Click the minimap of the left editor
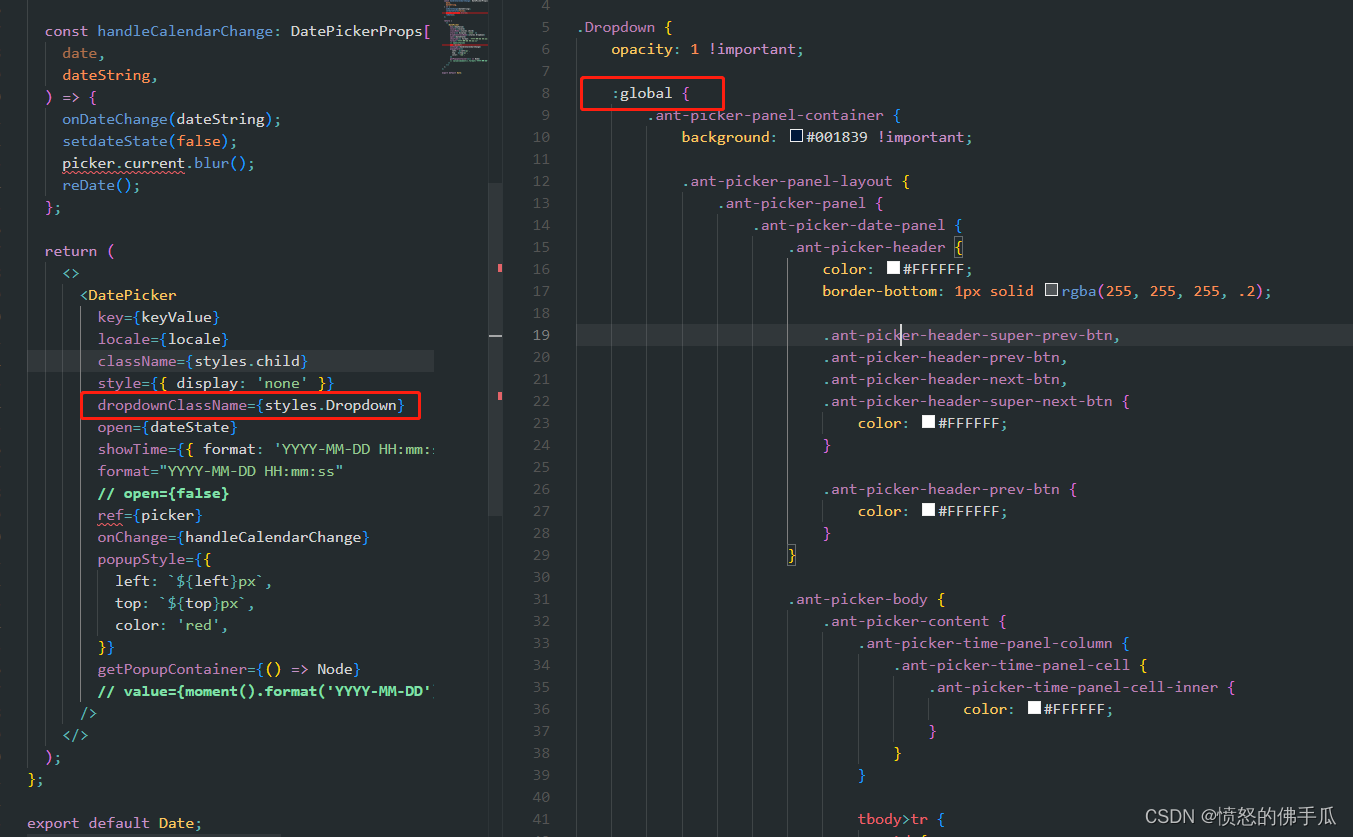Screen dimensions: 1353x837 tap(464, 40)
